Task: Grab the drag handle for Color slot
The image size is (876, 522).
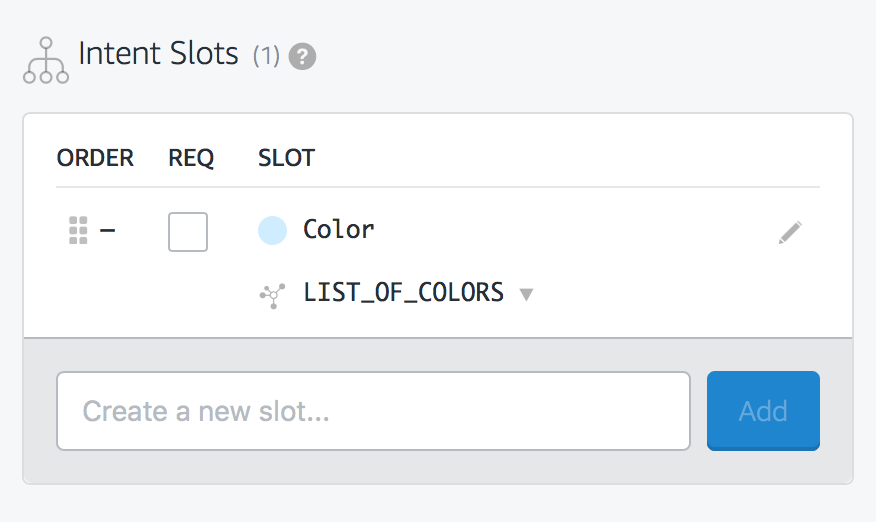Action: 78,231
